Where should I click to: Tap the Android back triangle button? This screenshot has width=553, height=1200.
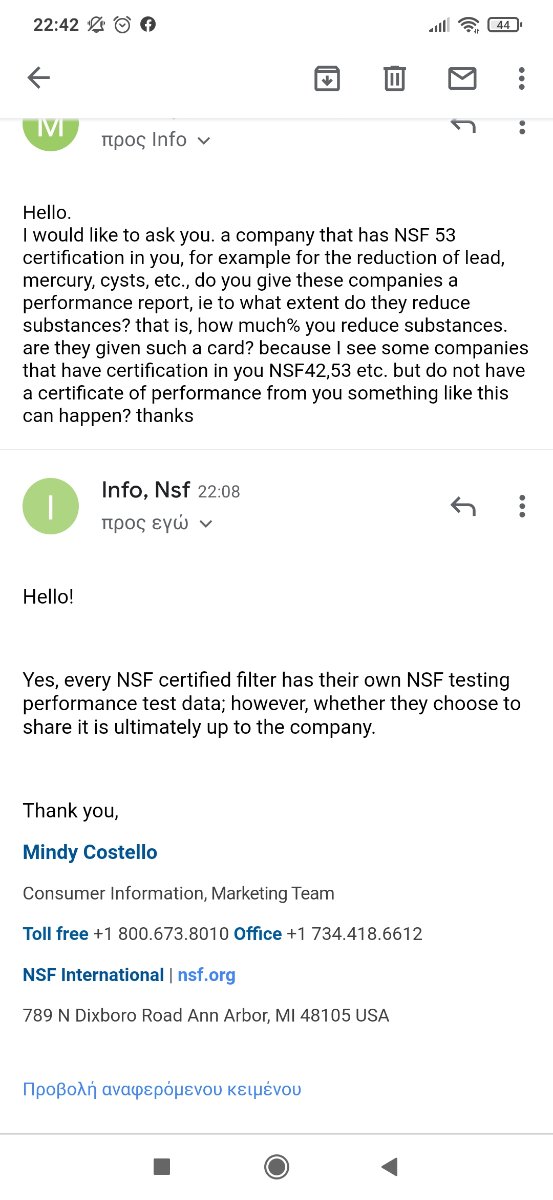coord(390,1166)
